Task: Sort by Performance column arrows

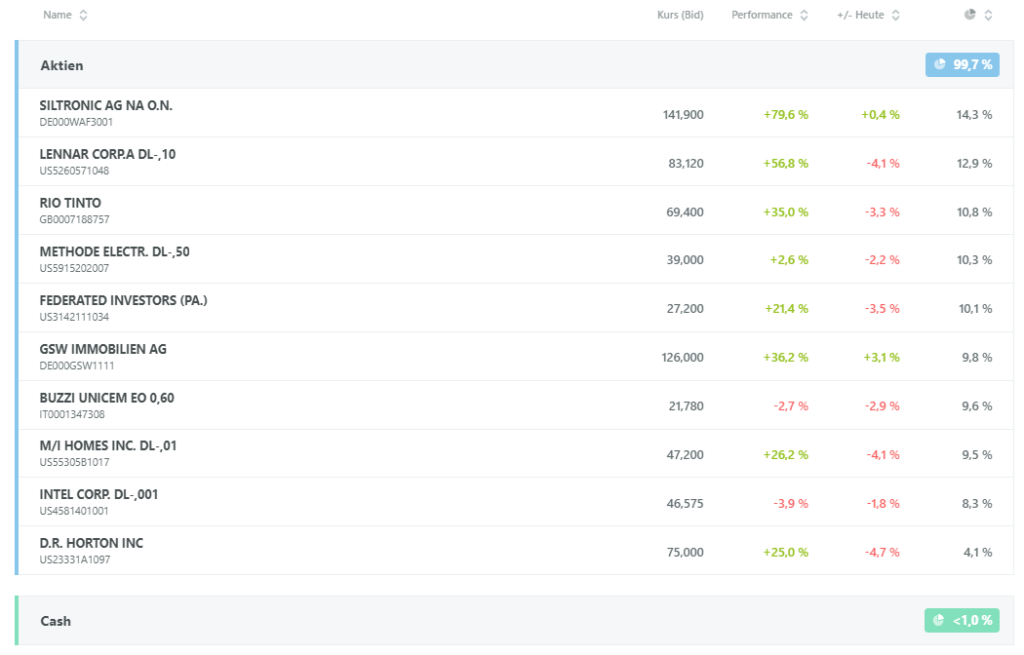Action: pyautogui.click(x=804, y=15)
